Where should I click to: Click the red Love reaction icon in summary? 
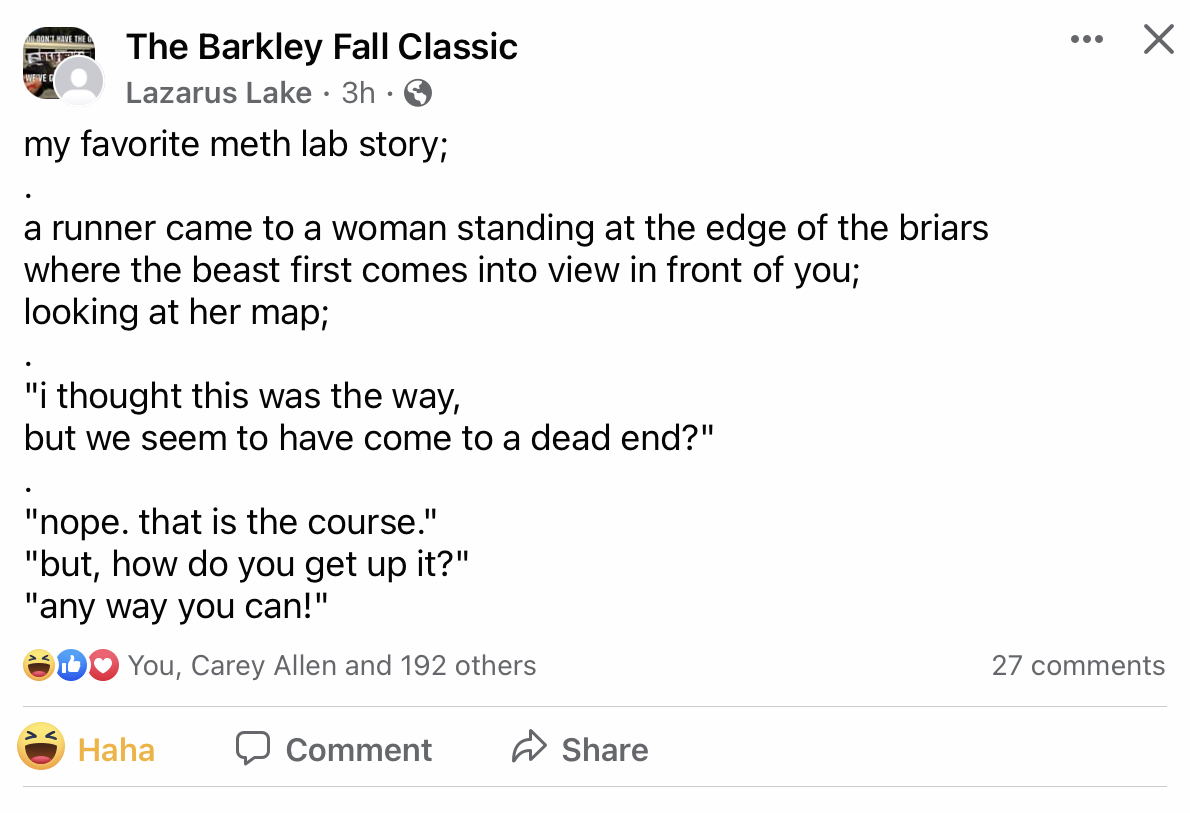pyautogui.click(x=102, y=665)
